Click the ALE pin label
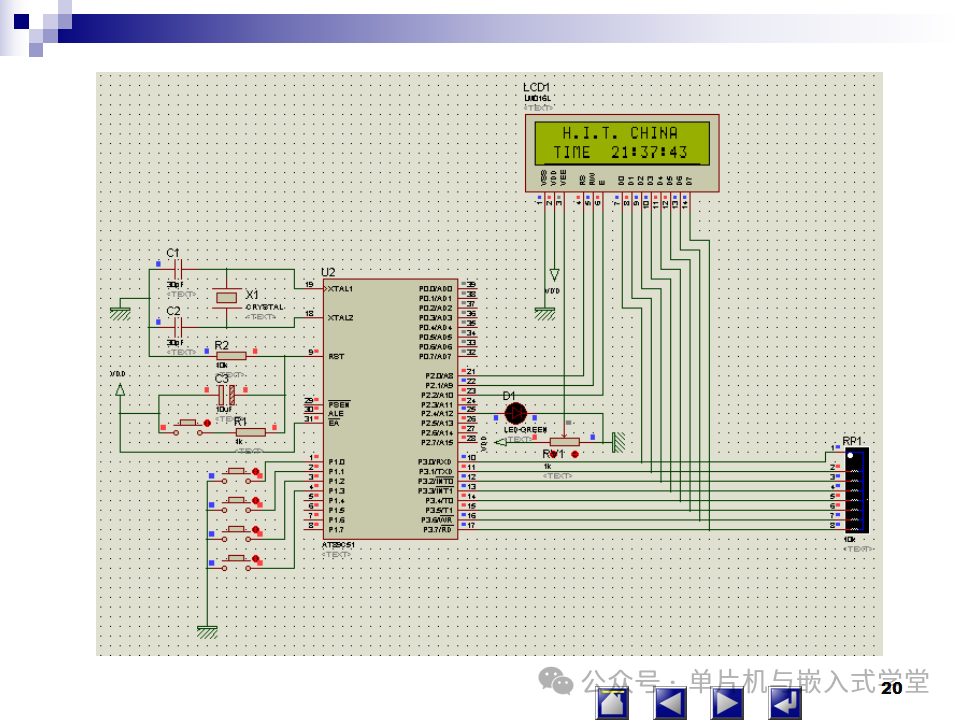This screenshot has width=960, height=720. point(336,413)
